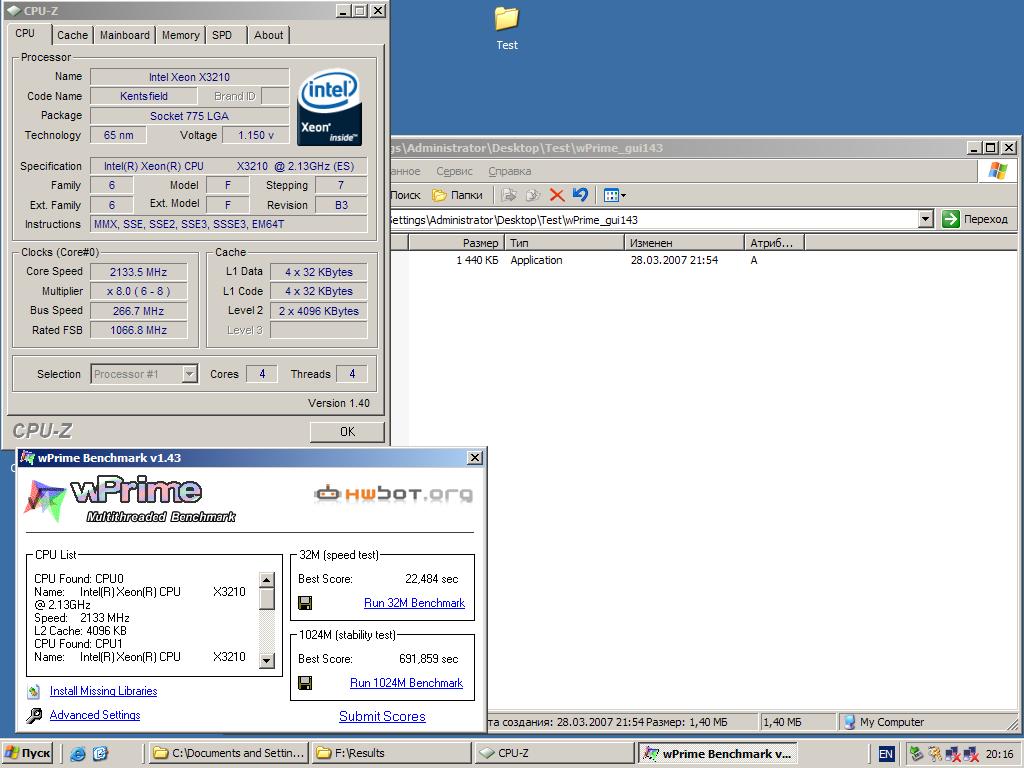Click the CPU List scroll up arrow
The height and width of the screenshot is (768, 1024).
click(266, 580)
